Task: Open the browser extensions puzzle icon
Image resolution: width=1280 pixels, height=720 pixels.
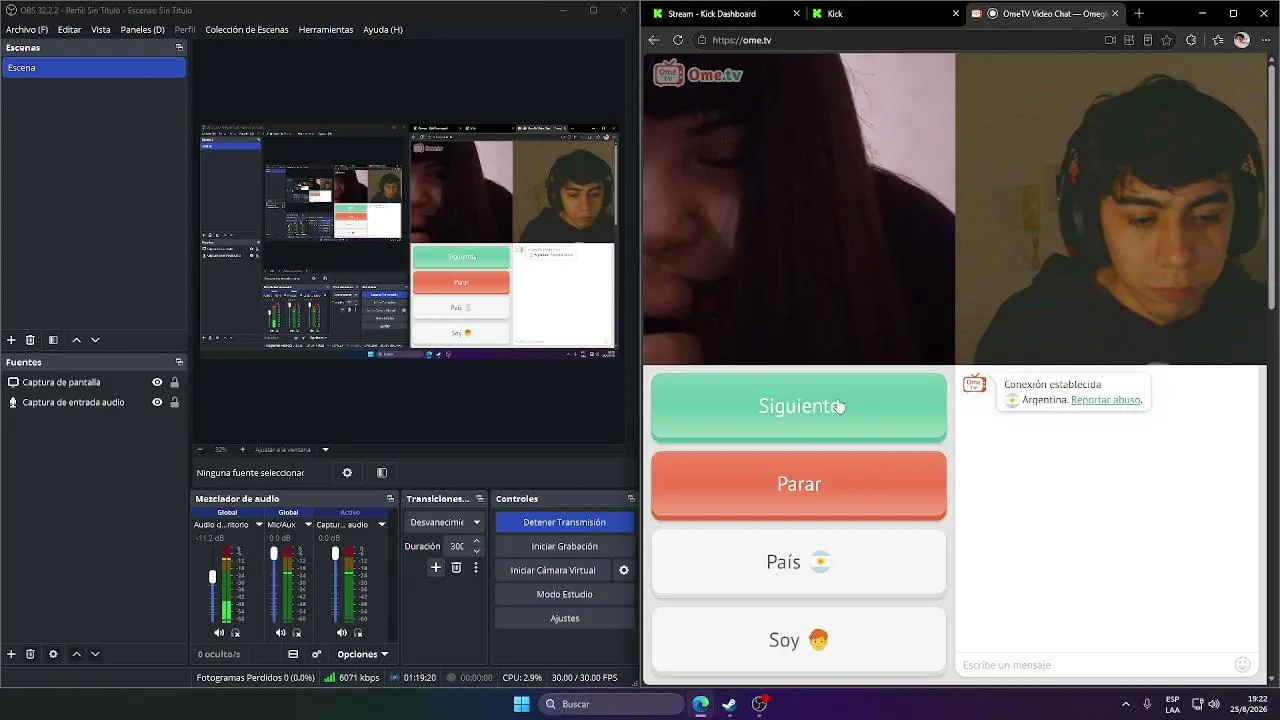Action: [x=1191, y=40]
